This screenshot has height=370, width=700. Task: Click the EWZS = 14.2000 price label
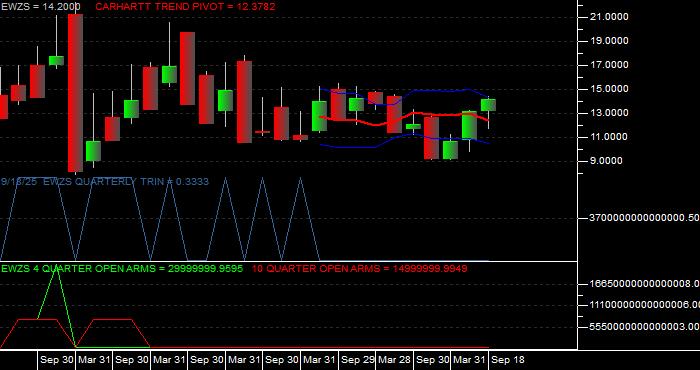point(40,6)
